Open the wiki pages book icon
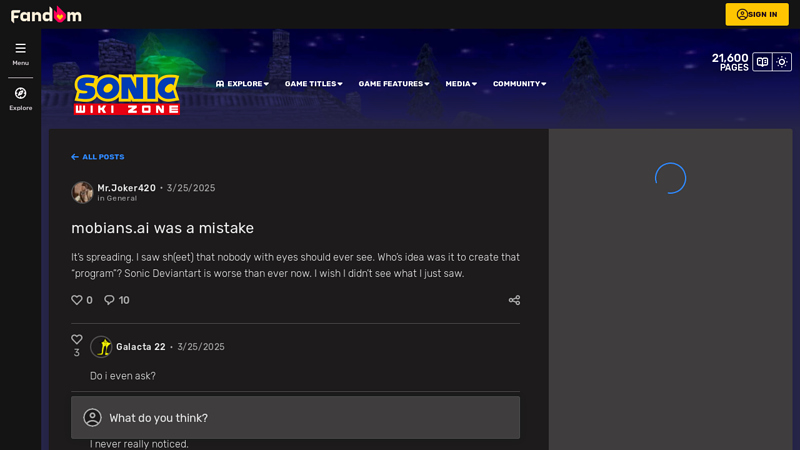The height and width of the screenshot is (450, 800). click(762, 62)
